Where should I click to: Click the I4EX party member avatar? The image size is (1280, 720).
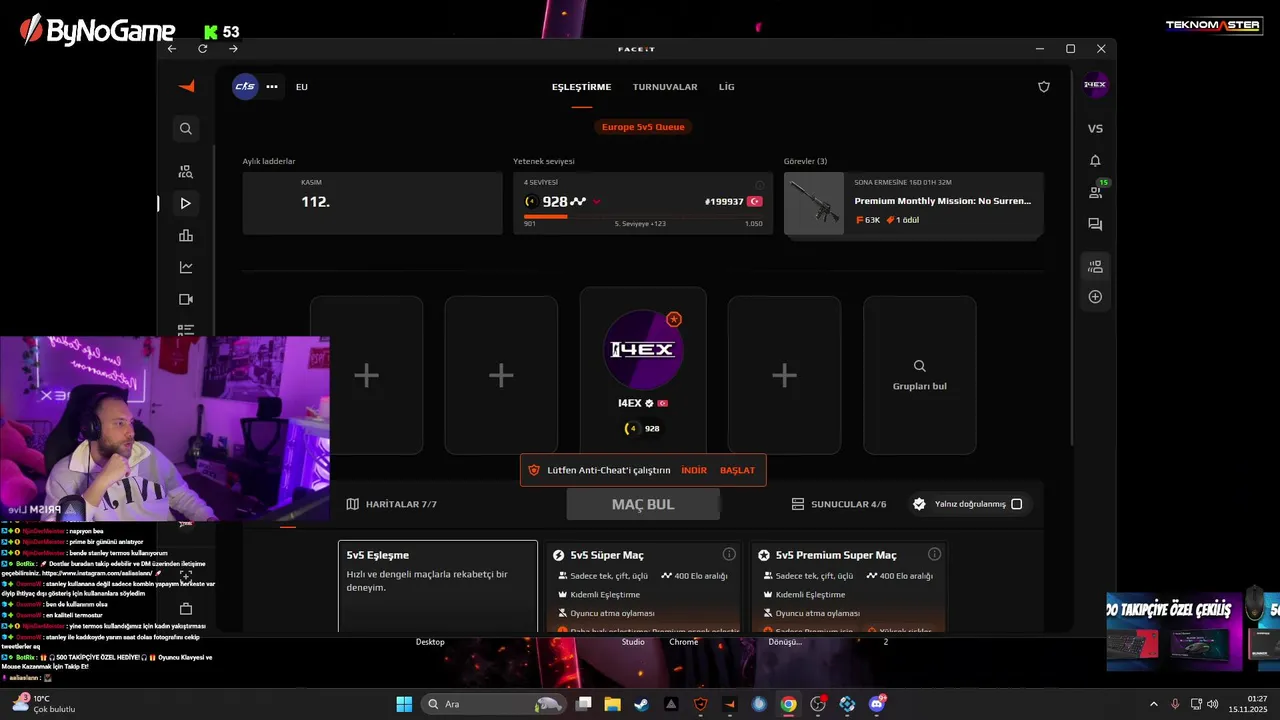click(x=643, y=349)
